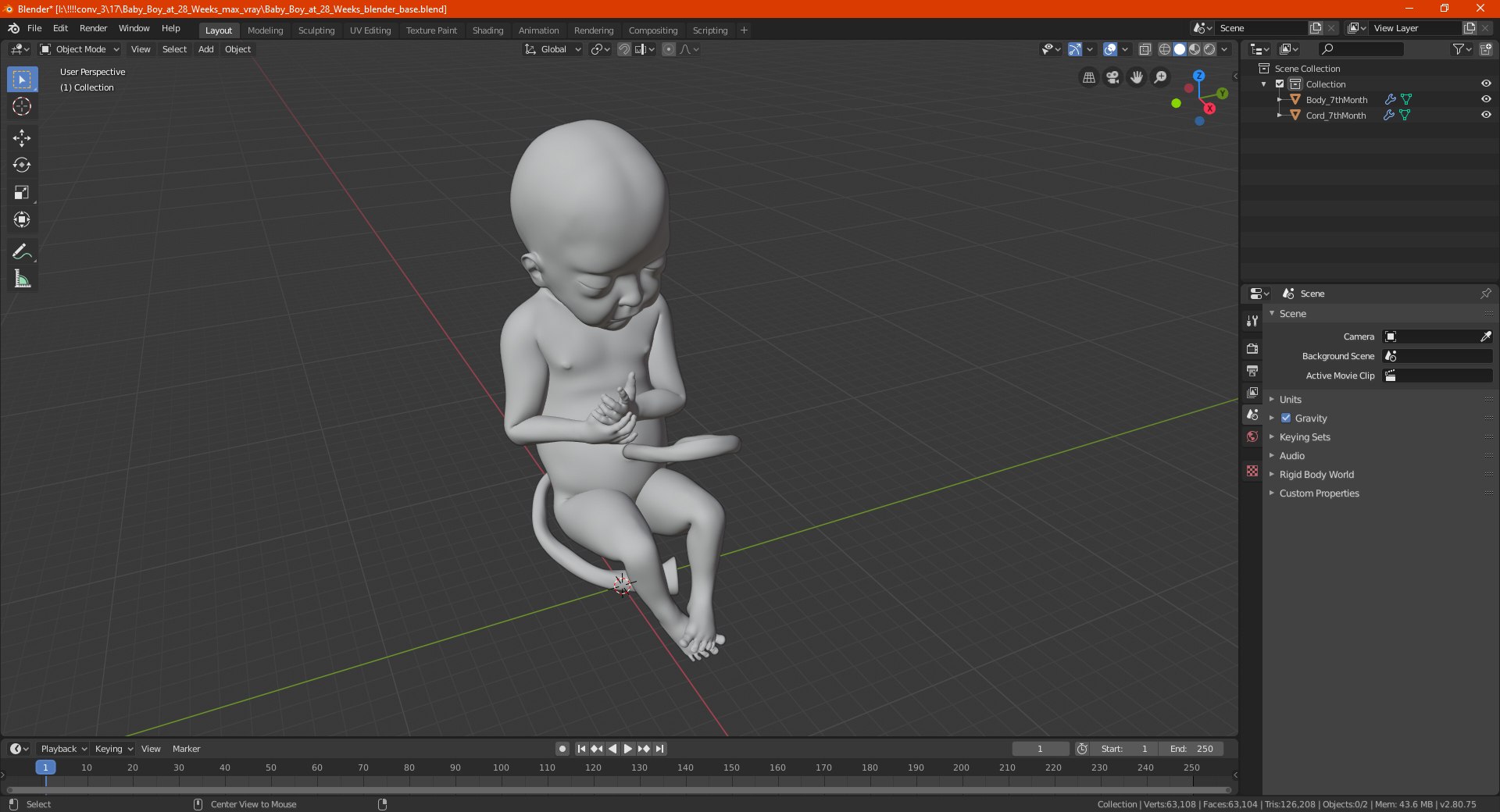Viewport: 1500px width, 812px height.
Task: Select the Annotate tool
Action: (x=22, y=251)
